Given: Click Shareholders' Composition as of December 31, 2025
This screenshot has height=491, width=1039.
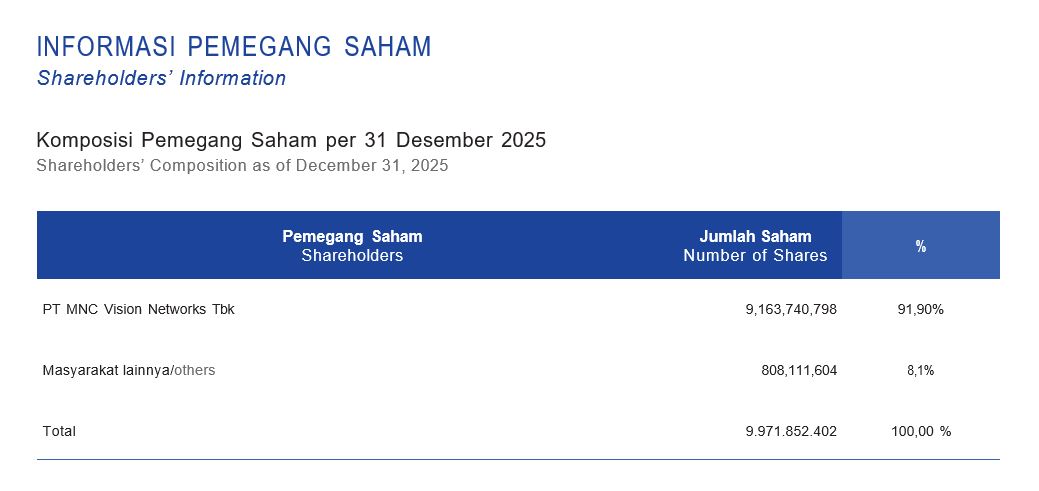Looking at the screenshot, I should point(242,166).
